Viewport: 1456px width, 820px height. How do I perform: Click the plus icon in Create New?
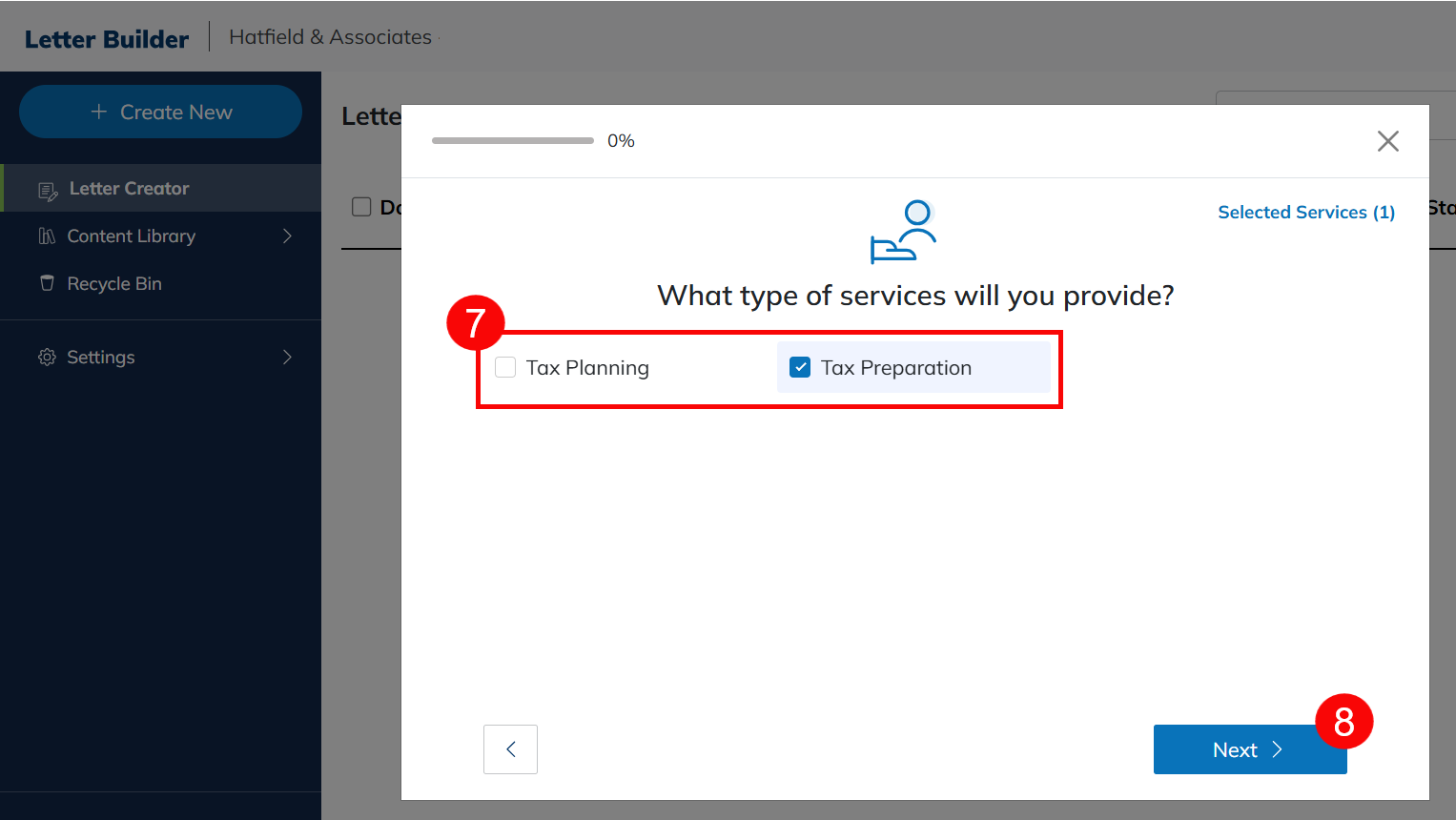pos(98,113)
